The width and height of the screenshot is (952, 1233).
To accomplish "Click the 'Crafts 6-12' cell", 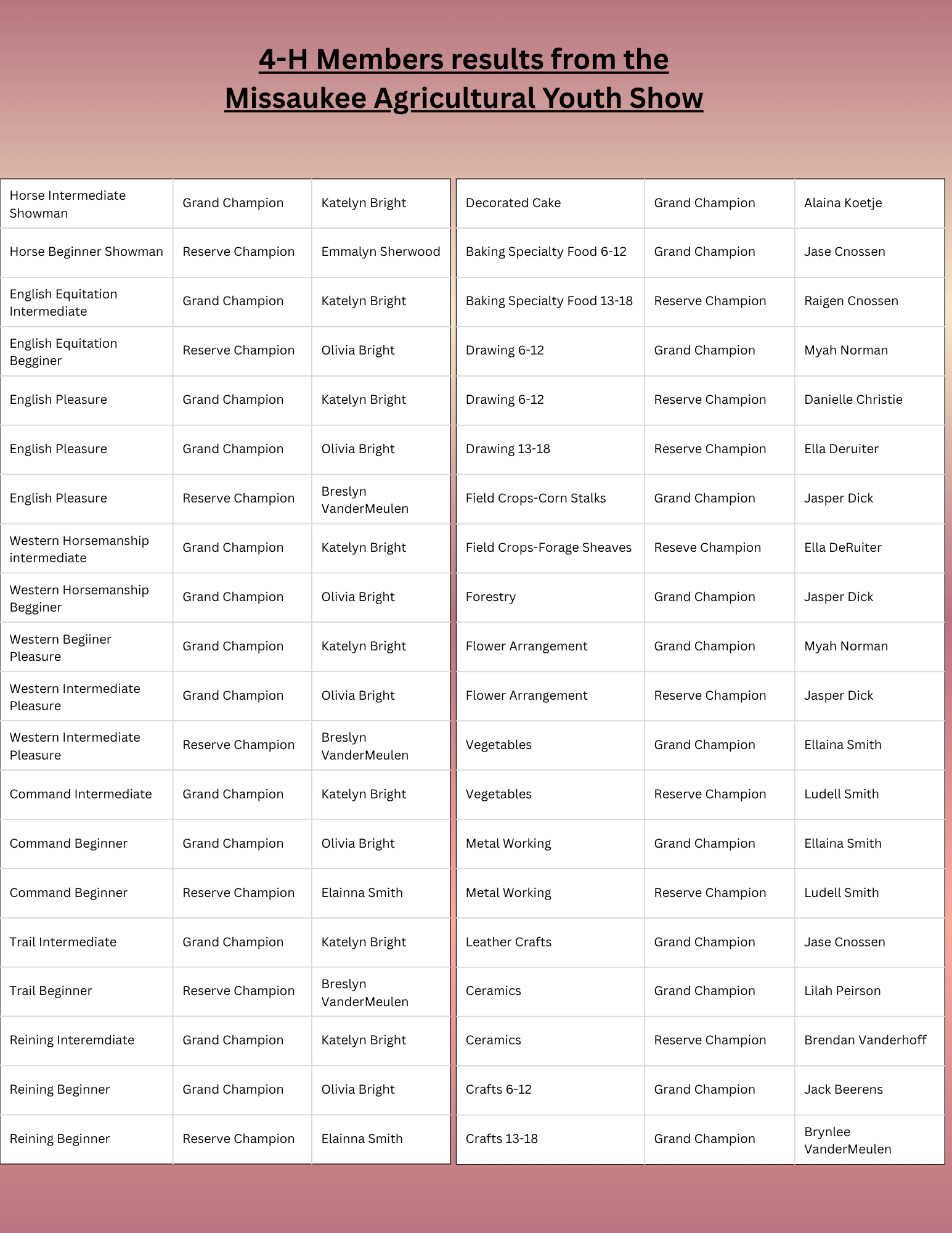I will [550, 1090].
